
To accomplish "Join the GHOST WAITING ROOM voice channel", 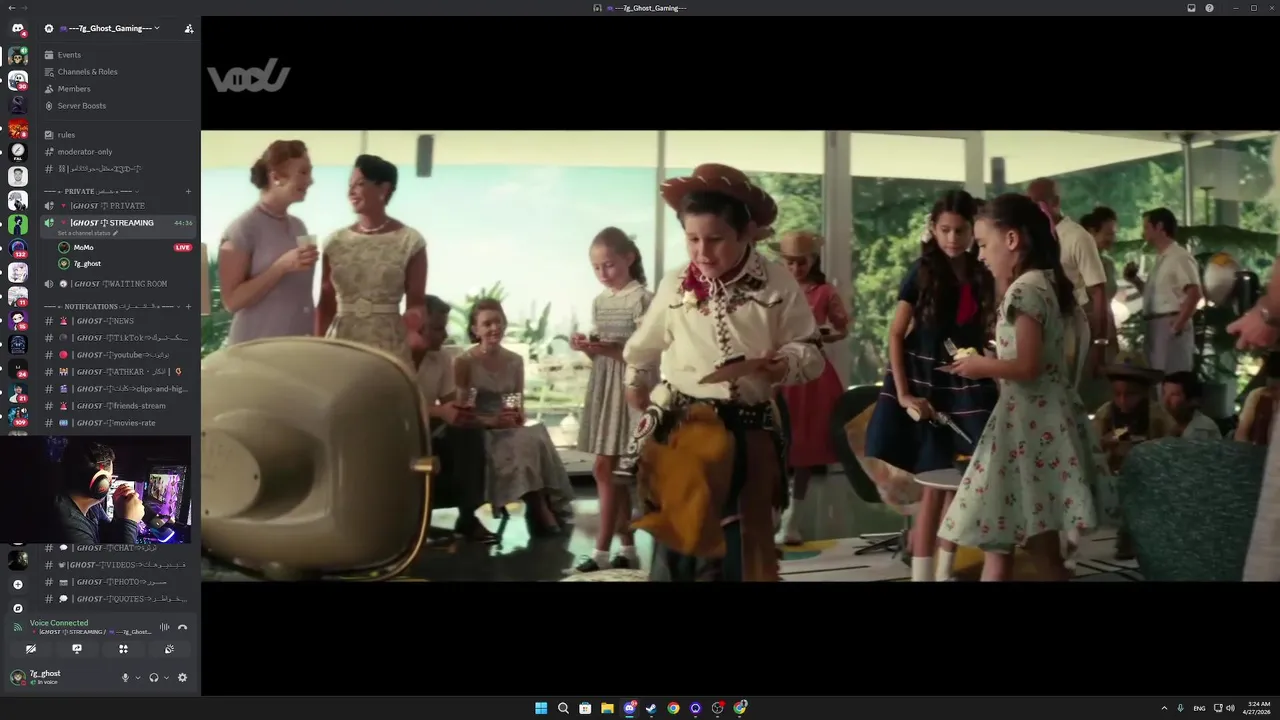I will [119, 284].
